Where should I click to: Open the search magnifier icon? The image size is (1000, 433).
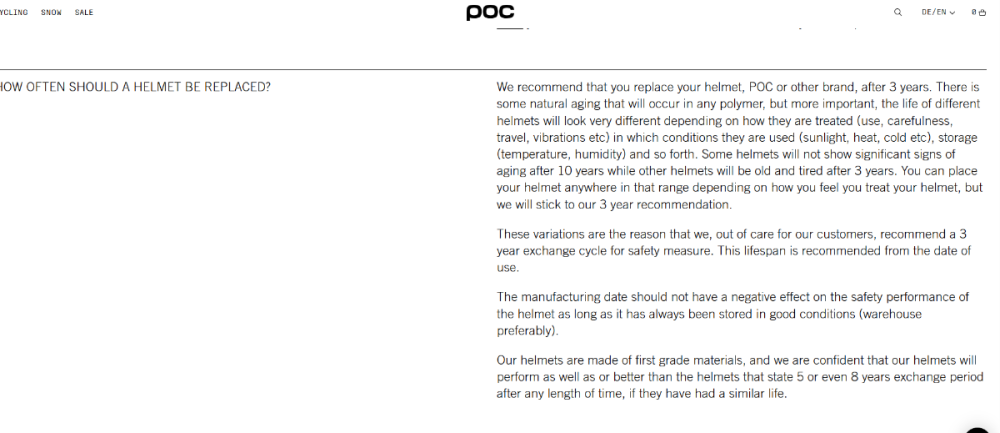(897, 12)
